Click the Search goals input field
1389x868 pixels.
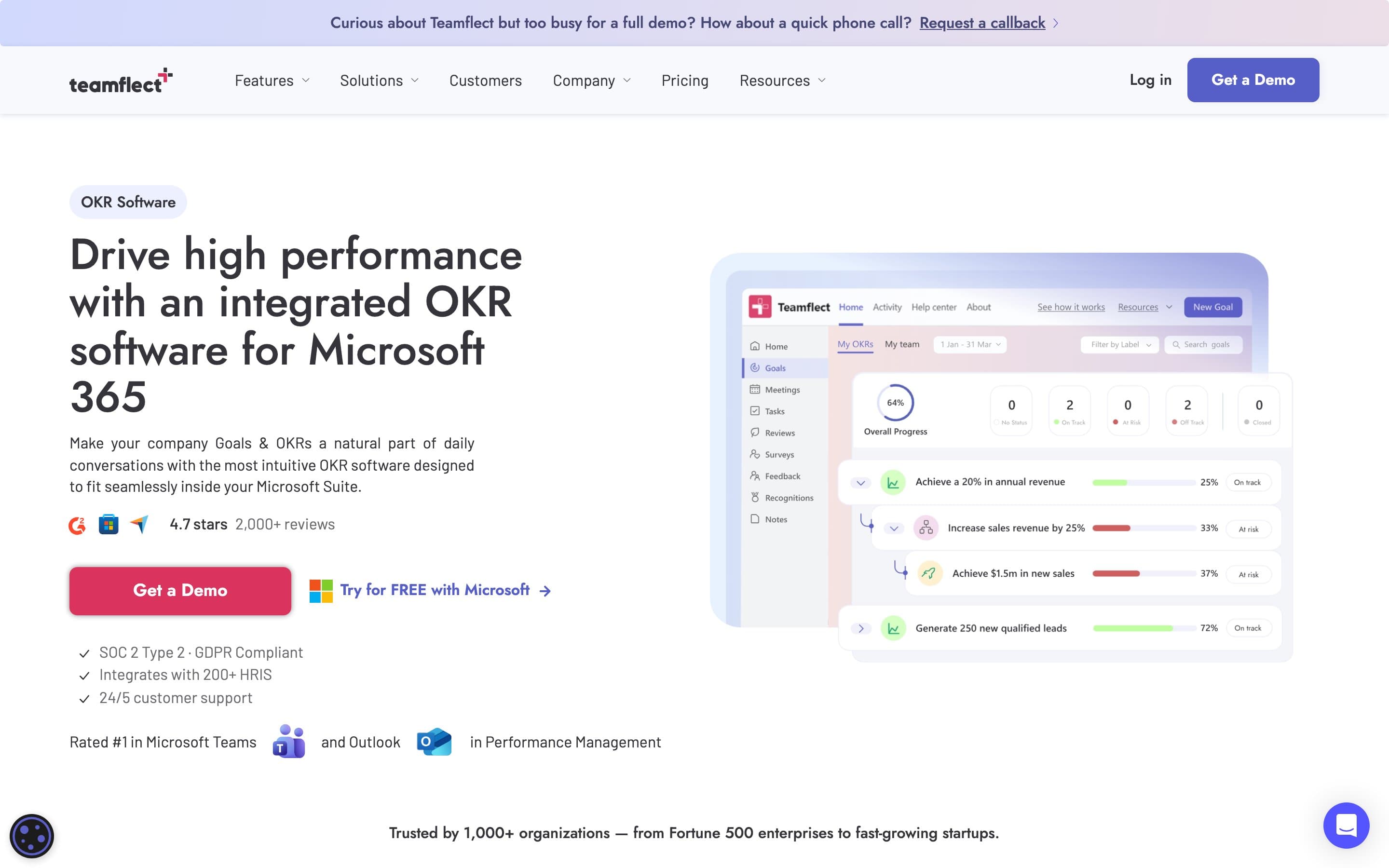pyautogui.click(x=1203, y=344)
